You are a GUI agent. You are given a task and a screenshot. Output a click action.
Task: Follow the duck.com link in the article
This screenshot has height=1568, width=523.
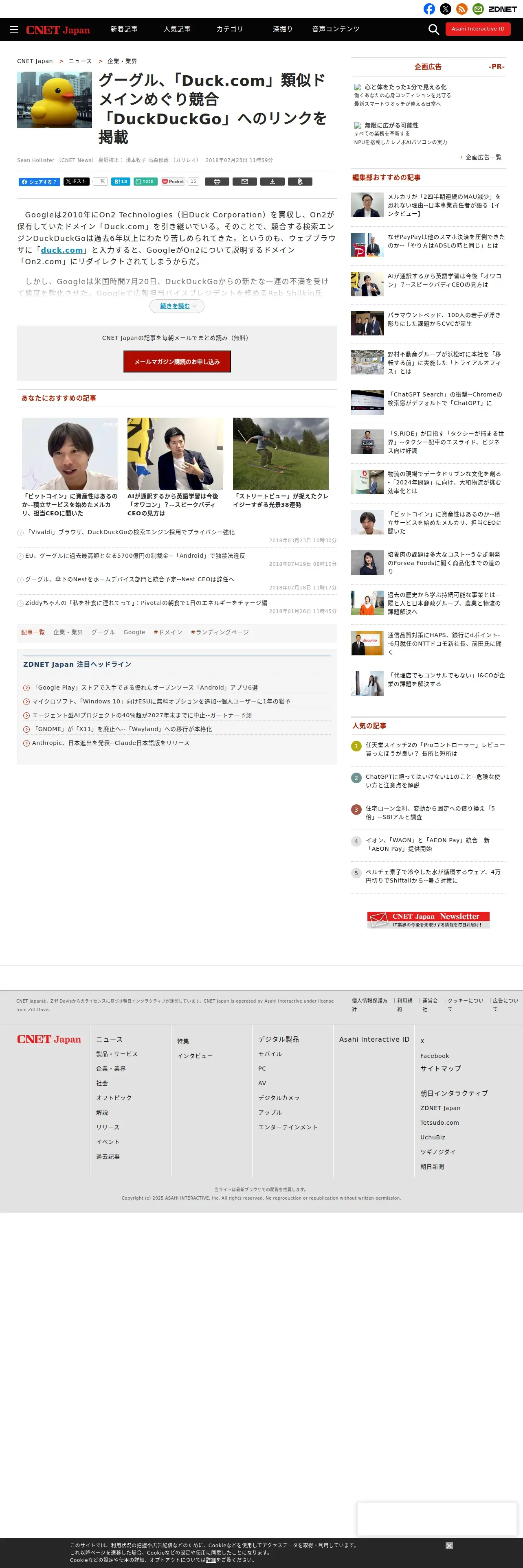point(62,250)
